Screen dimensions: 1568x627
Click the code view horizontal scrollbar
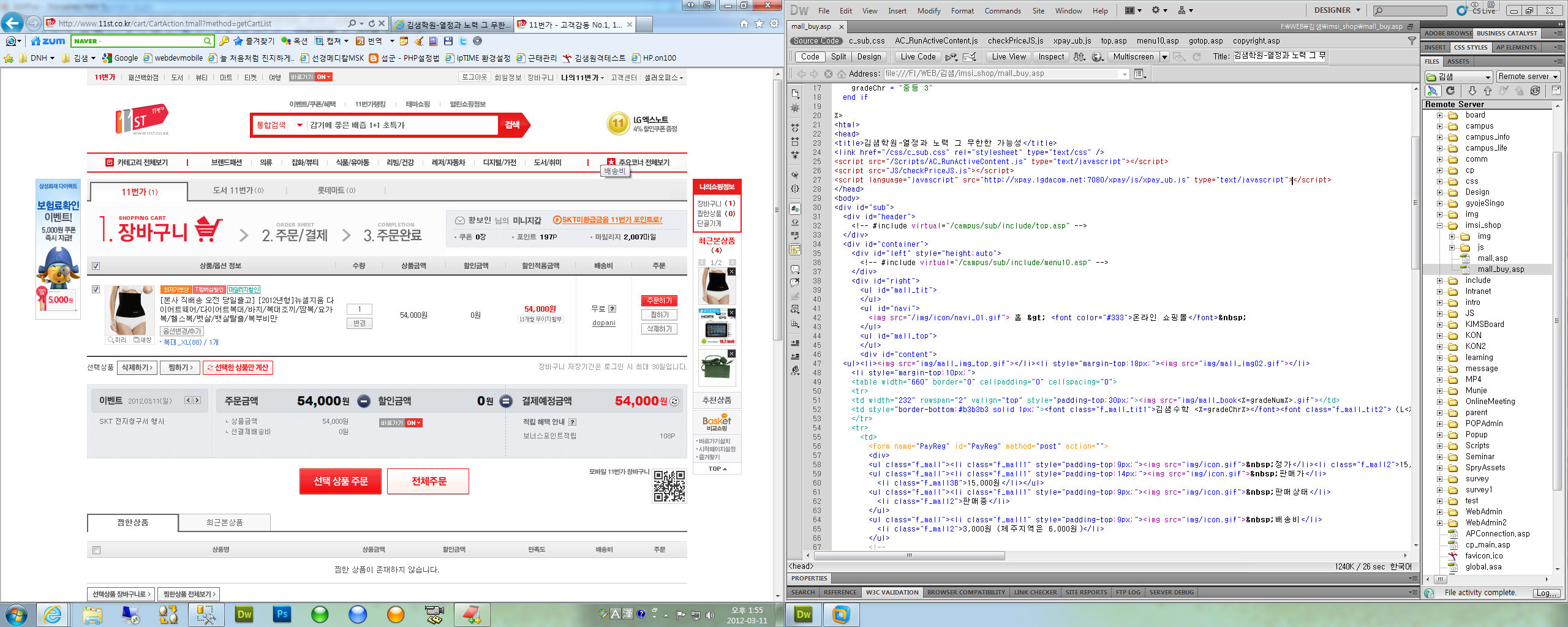click(x=909, y=556)
